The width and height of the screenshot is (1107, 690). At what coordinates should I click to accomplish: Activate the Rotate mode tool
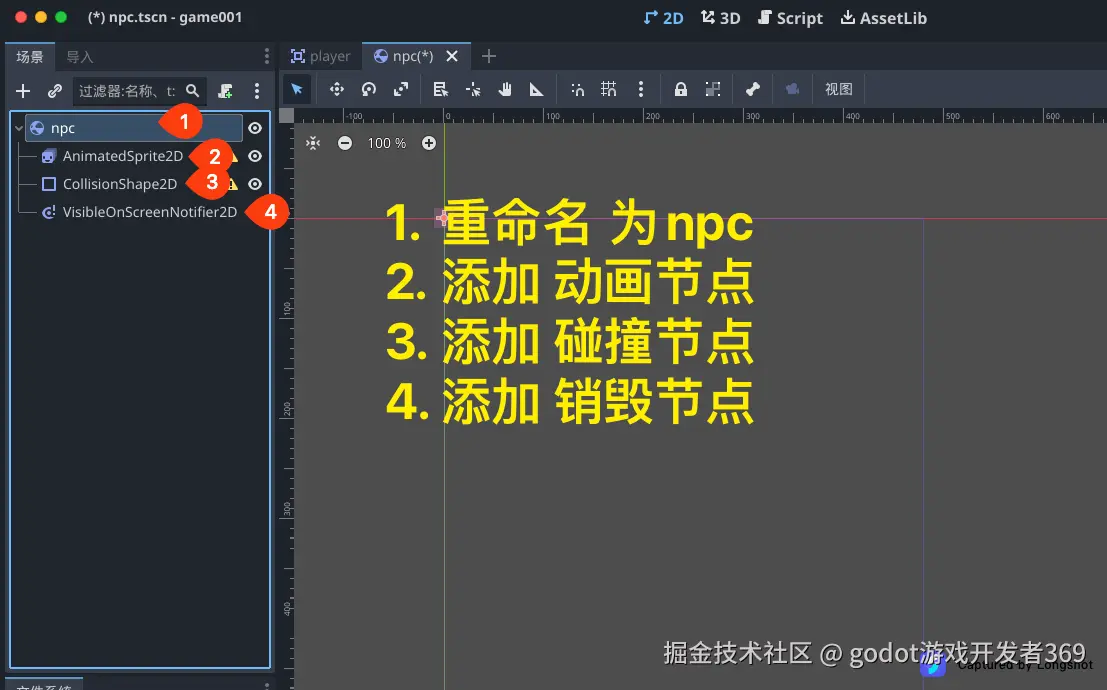click(369, 89)
